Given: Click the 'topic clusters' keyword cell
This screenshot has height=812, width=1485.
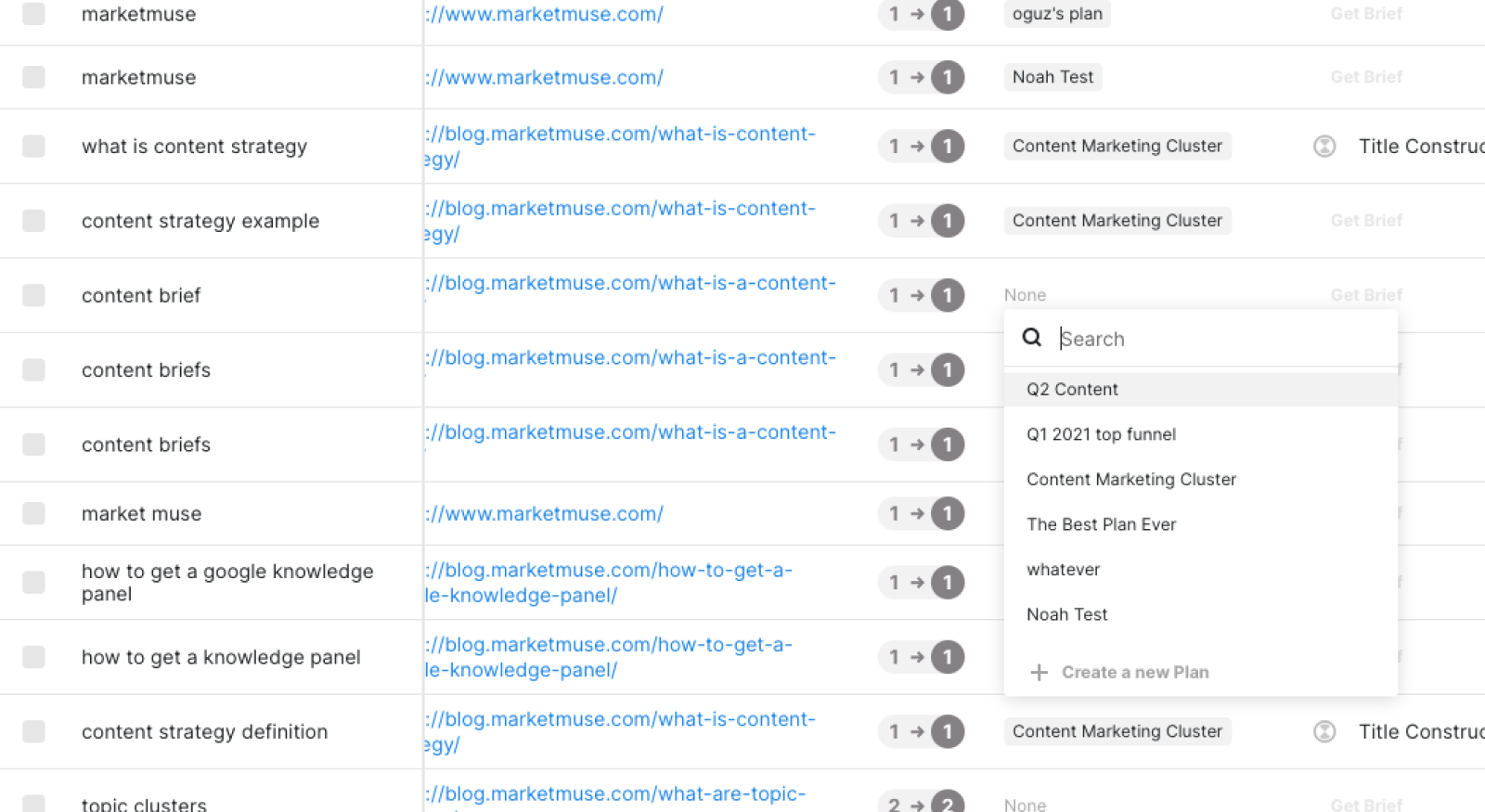Looking at the screenshot, I should point(144,804).
